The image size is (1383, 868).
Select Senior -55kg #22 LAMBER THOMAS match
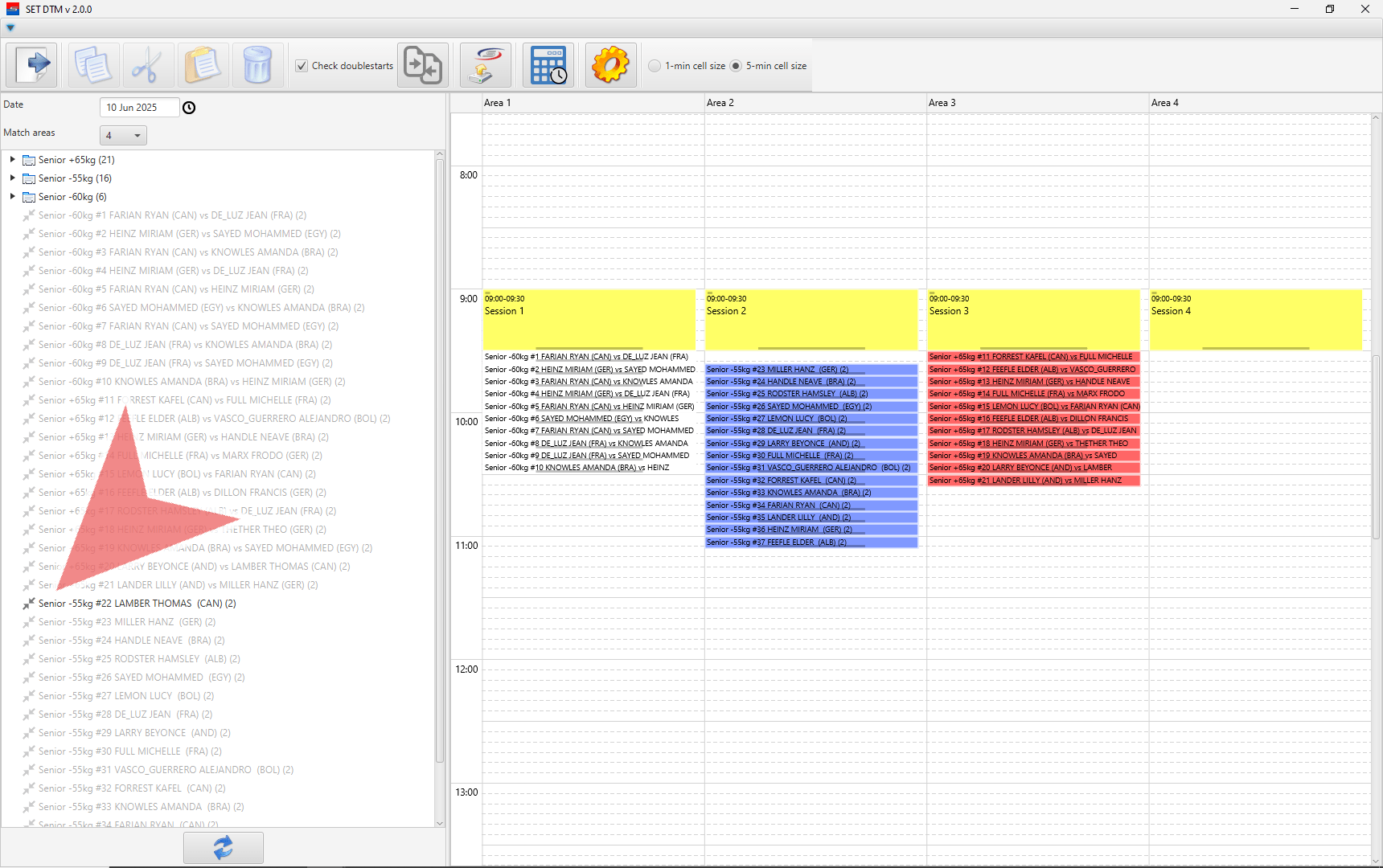click(x=137, y=604)
